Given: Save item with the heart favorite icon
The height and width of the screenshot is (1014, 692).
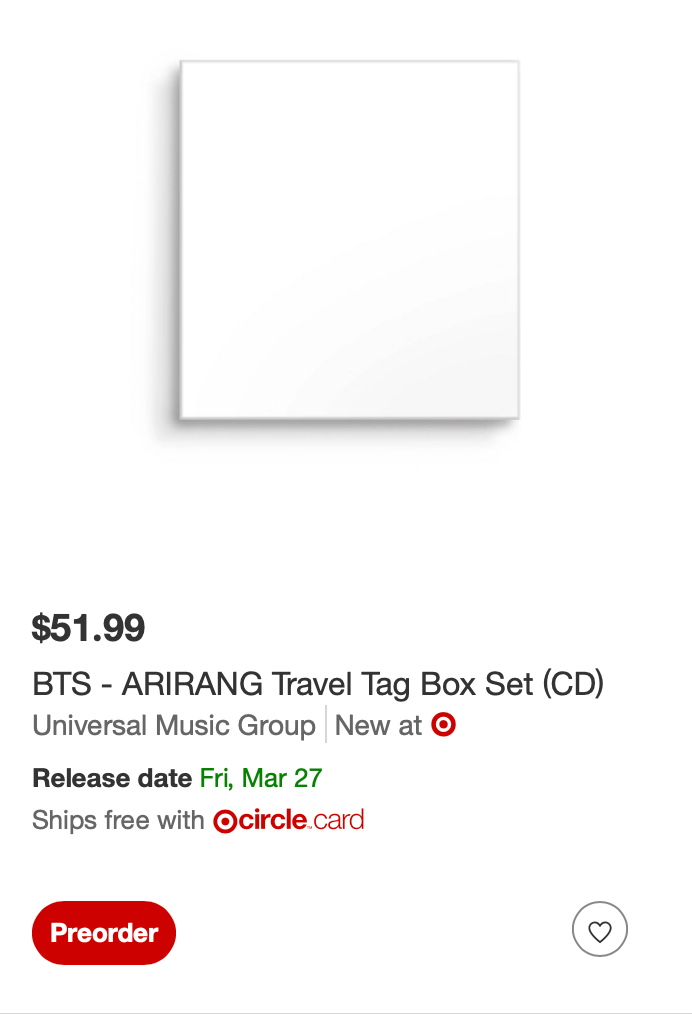Looking at the screenshot, I should (x=599, y=931).
